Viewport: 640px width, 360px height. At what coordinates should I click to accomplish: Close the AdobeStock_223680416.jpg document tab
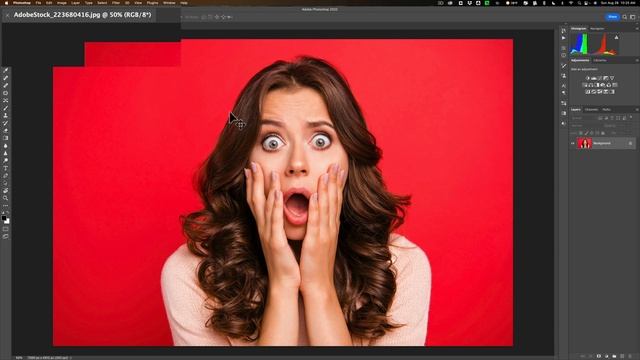[7, 15]
